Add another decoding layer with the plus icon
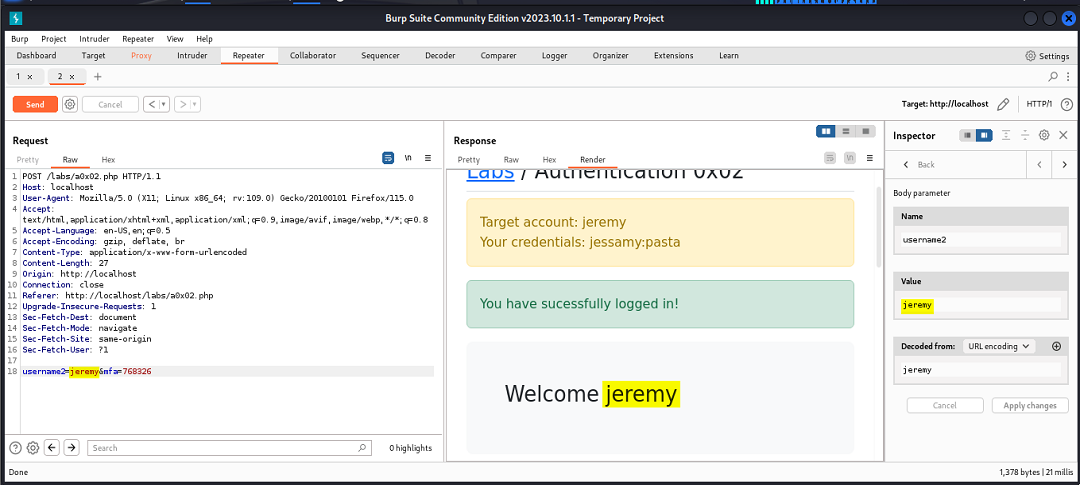 tap(1057, 346)
